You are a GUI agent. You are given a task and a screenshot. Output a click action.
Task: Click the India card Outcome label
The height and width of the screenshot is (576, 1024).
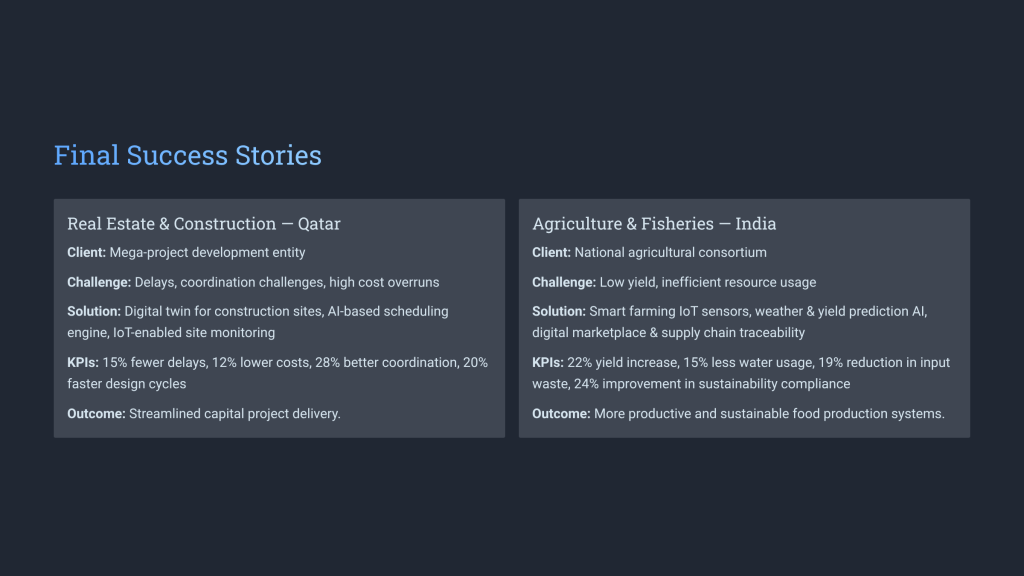(561, 414)
